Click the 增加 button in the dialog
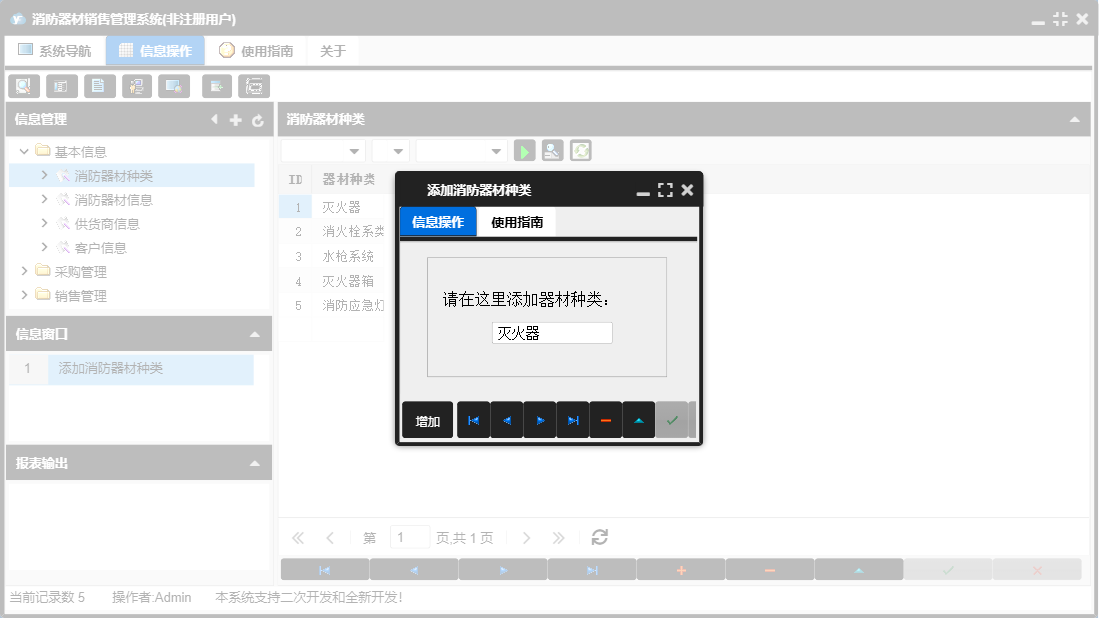 427,420
